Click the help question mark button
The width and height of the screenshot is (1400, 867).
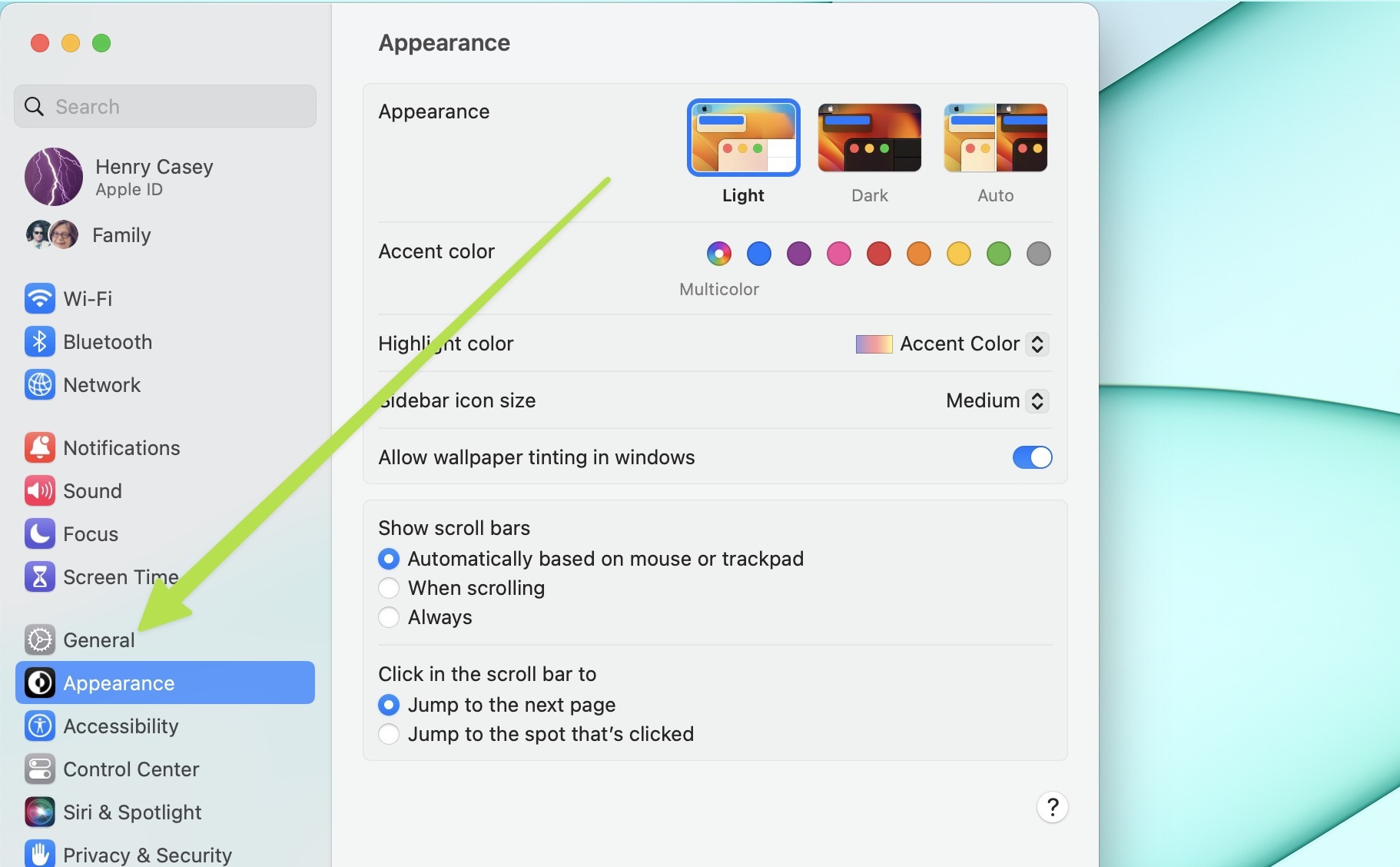[1052, 807]
